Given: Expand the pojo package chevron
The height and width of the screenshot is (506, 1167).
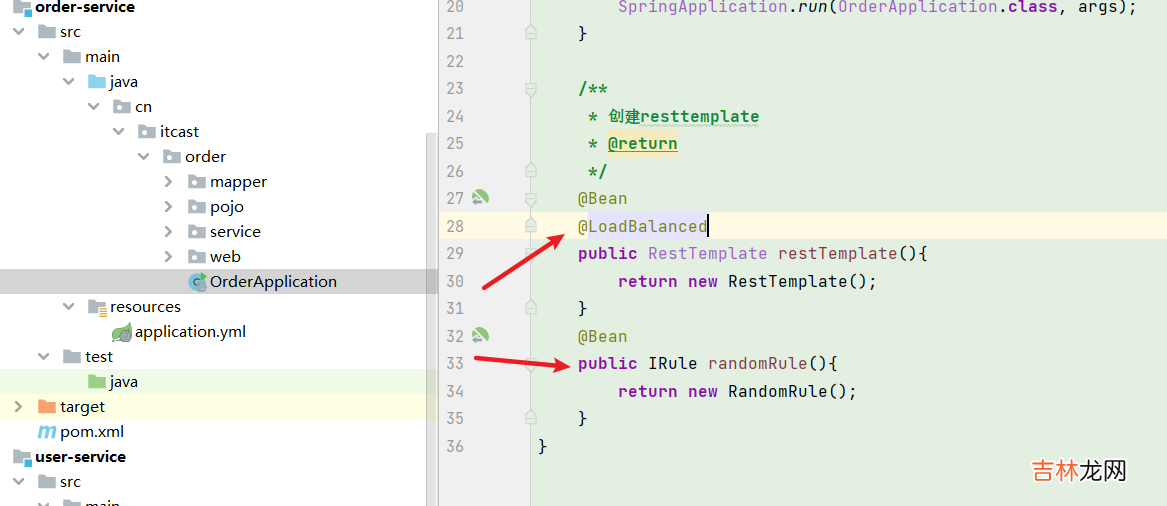Looking at the screenshot, I should point(169,207).
